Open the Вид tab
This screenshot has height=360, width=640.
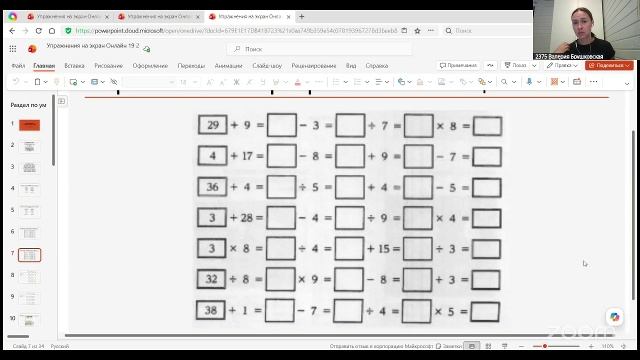[x=351, y=66]
